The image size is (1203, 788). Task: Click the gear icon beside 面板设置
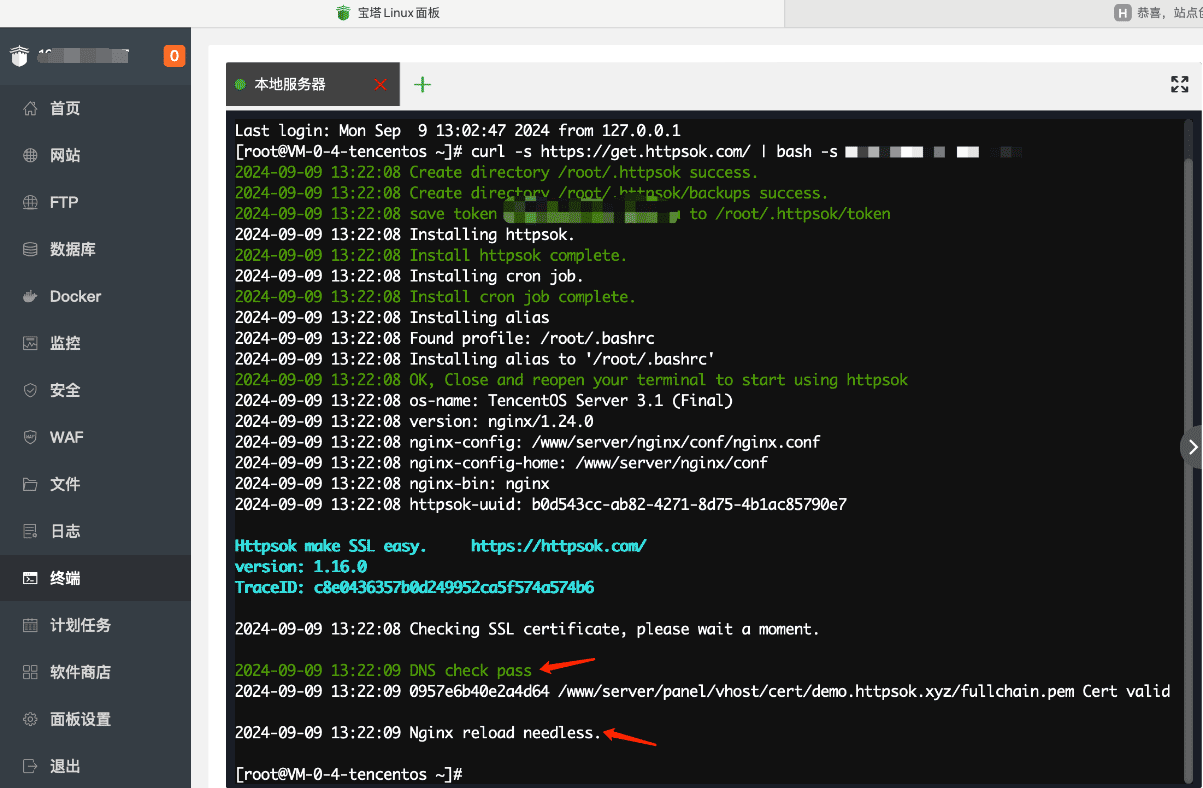pos(30,719)
